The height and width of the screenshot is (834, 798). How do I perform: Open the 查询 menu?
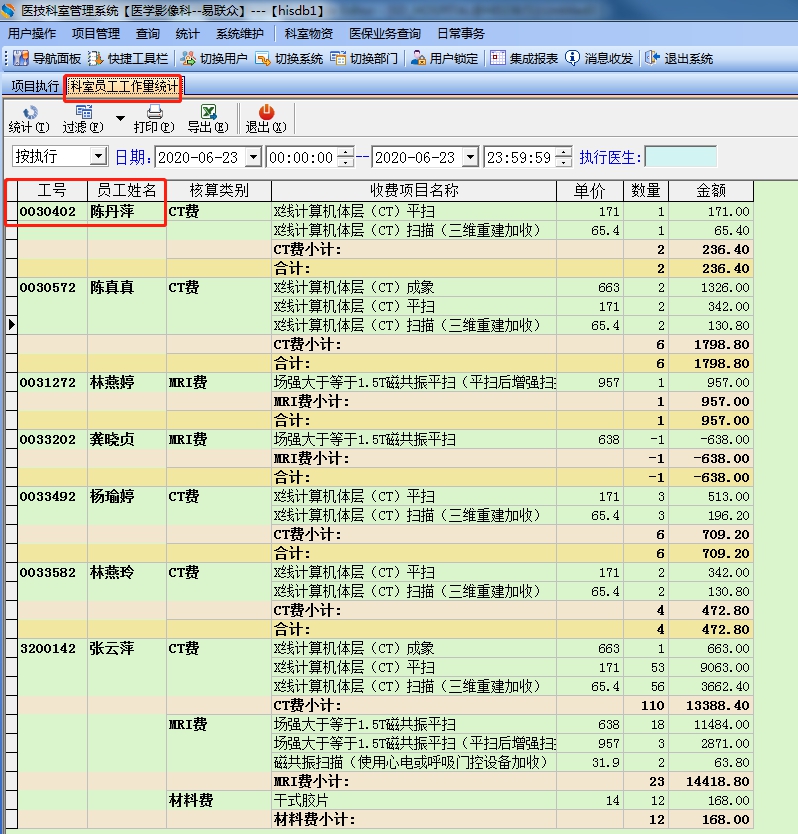tap(147, 34)
